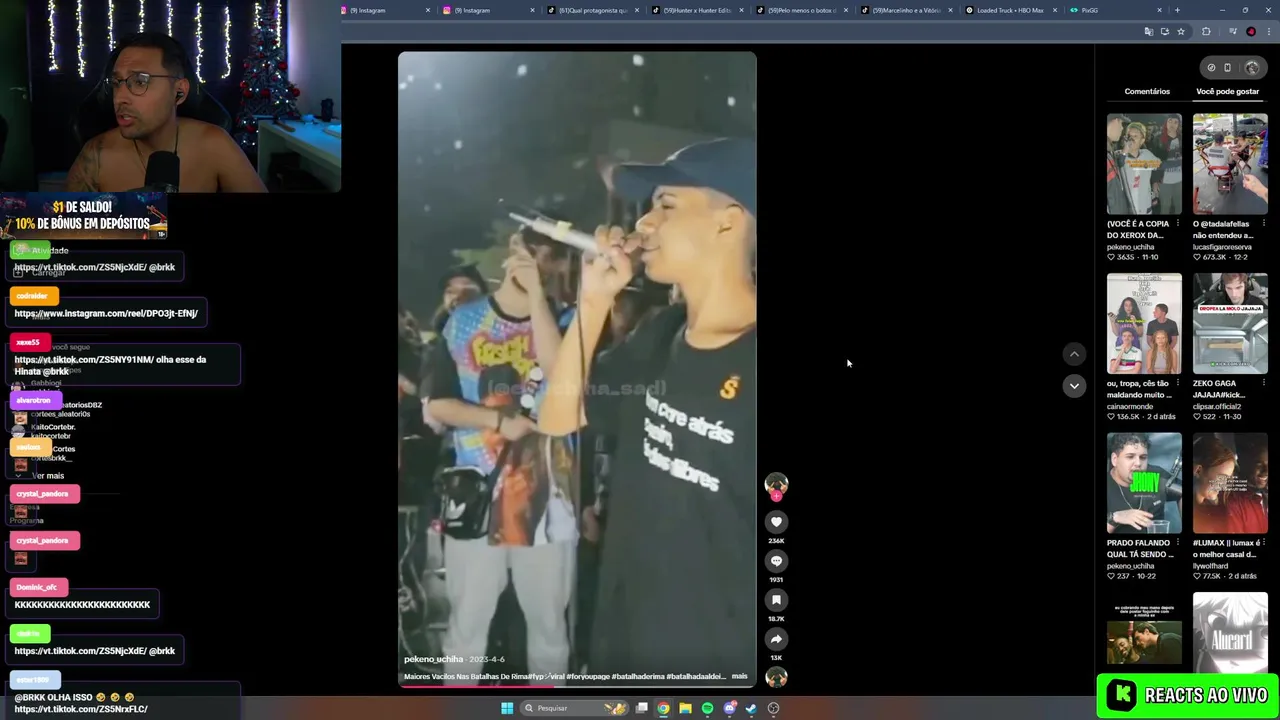Image resolution: width=1280 pixels, height=720 pixels.
Task: Bookmark page with star icon in toolbar
Action: [x=1181, y=32]
